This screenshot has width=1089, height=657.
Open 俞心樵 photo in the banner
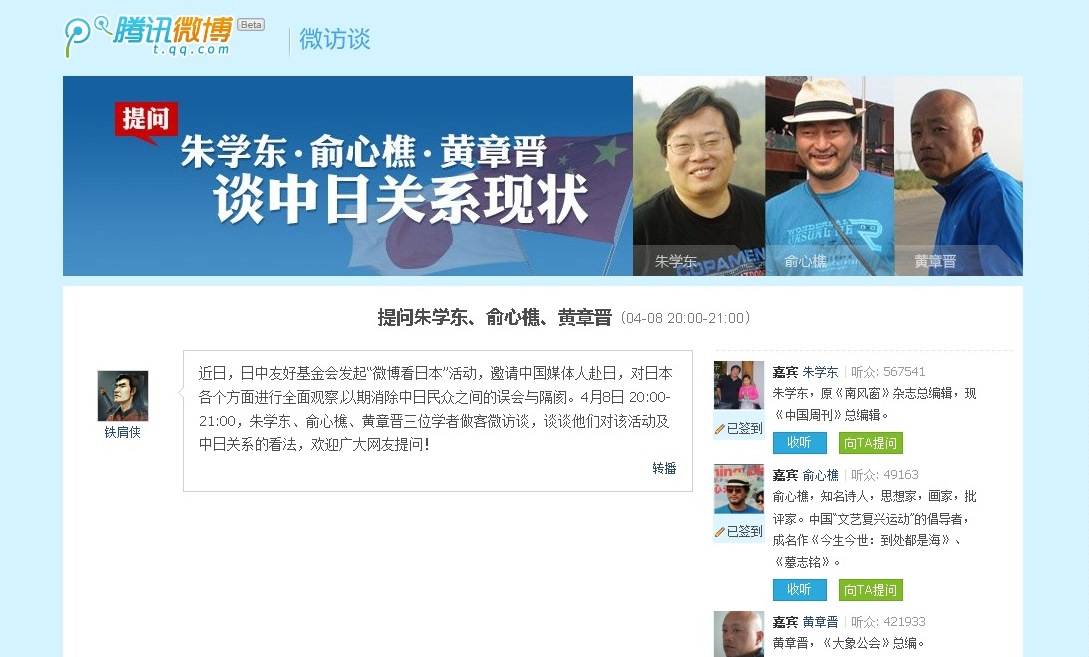pyautogui.click(x=829, y=176)
